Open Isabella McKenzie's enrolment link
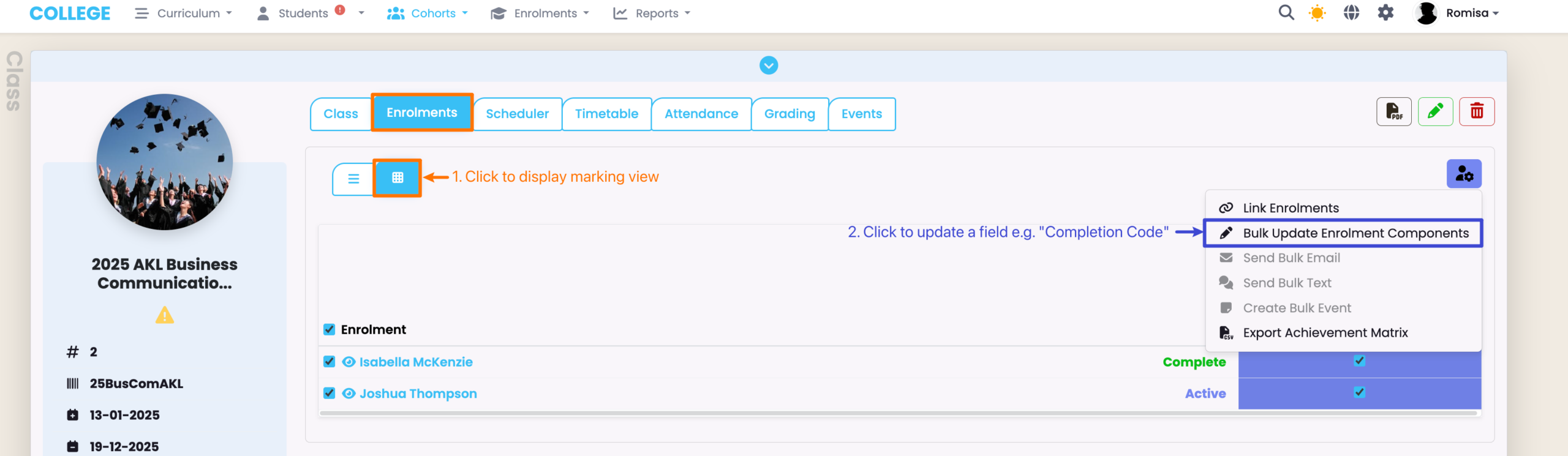Screen dimensions: 1568x456 415,362
